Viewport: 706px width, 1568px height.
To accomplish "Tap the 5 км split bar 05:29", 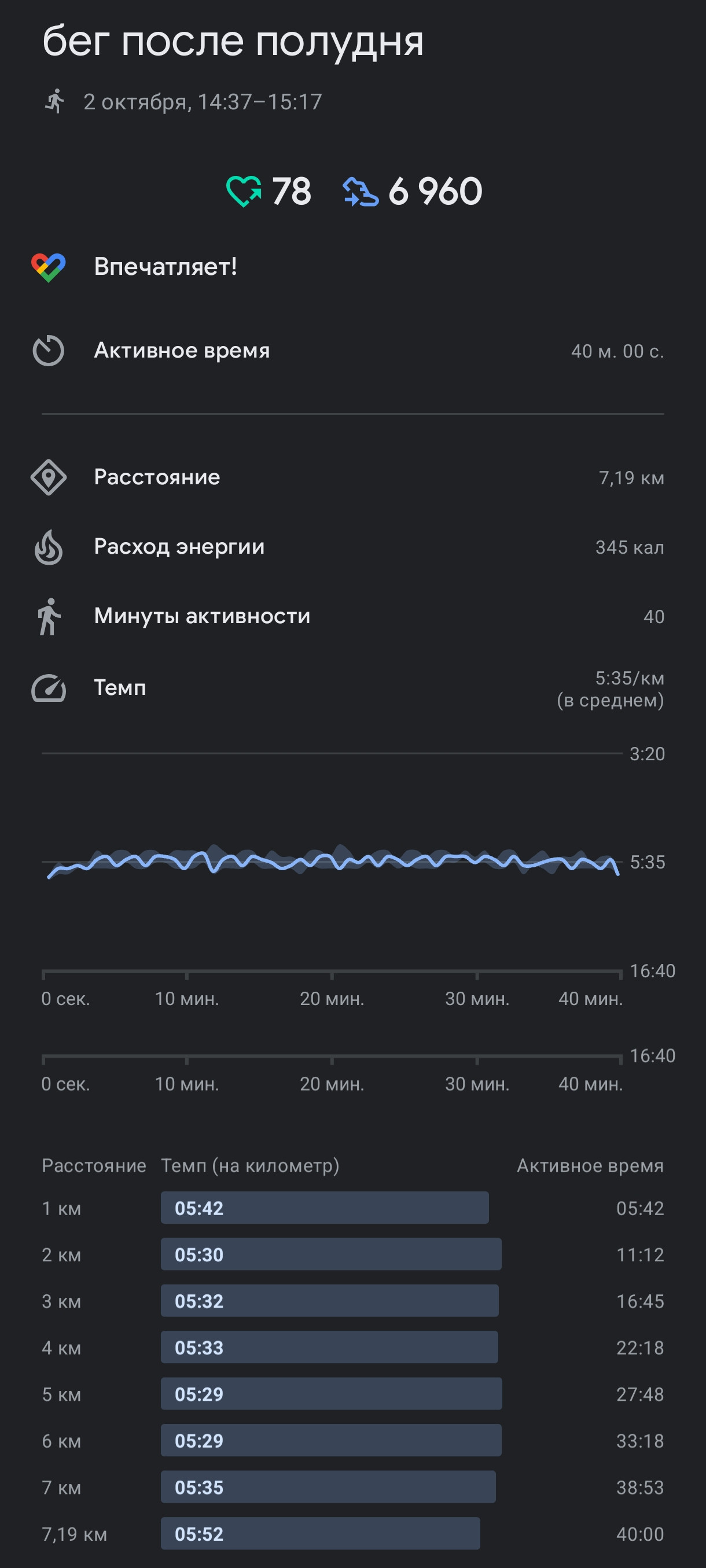I will point(331,1393).
